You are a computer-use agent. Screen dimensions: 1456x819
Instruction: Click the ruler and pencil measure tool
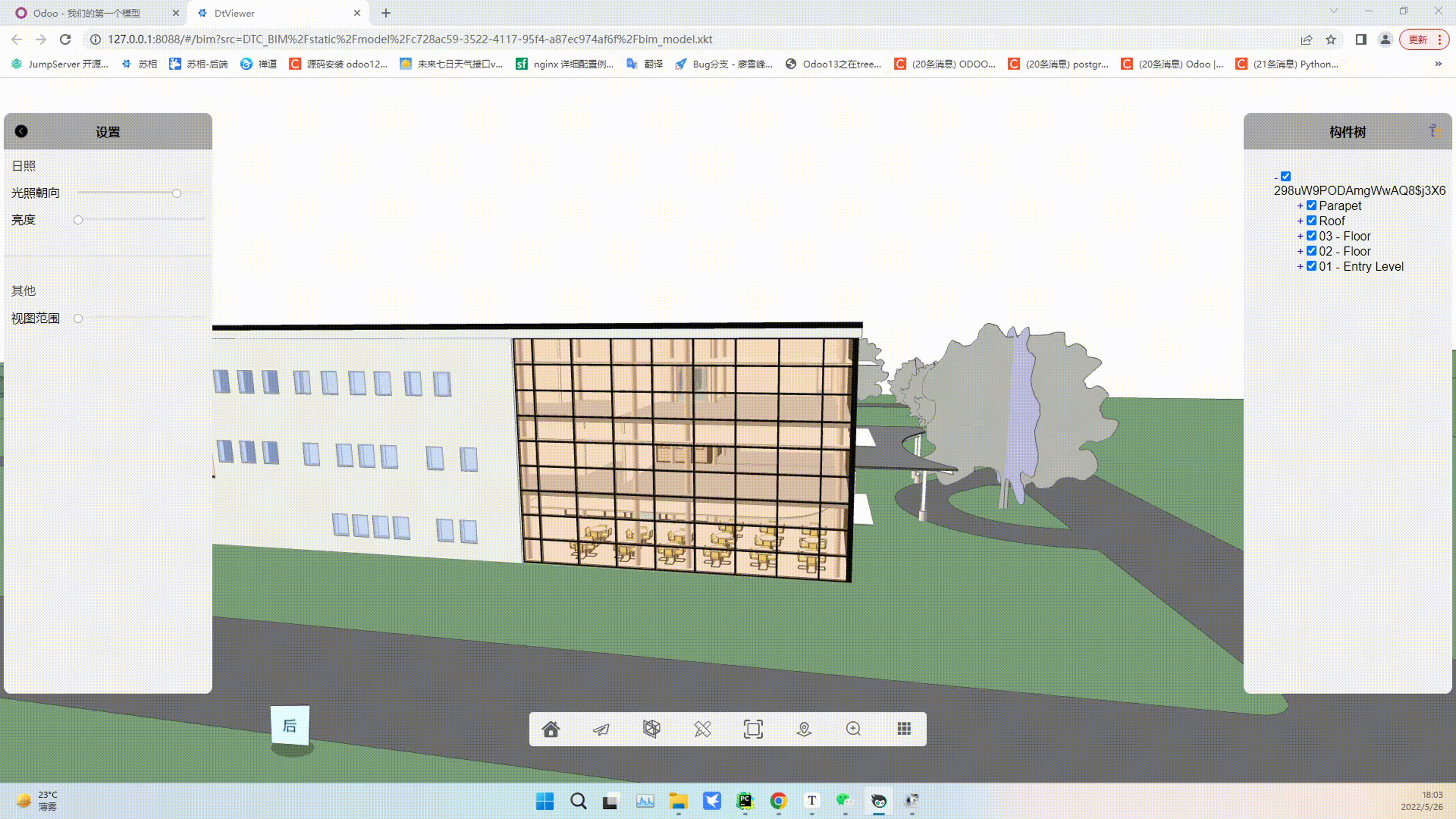702,729
